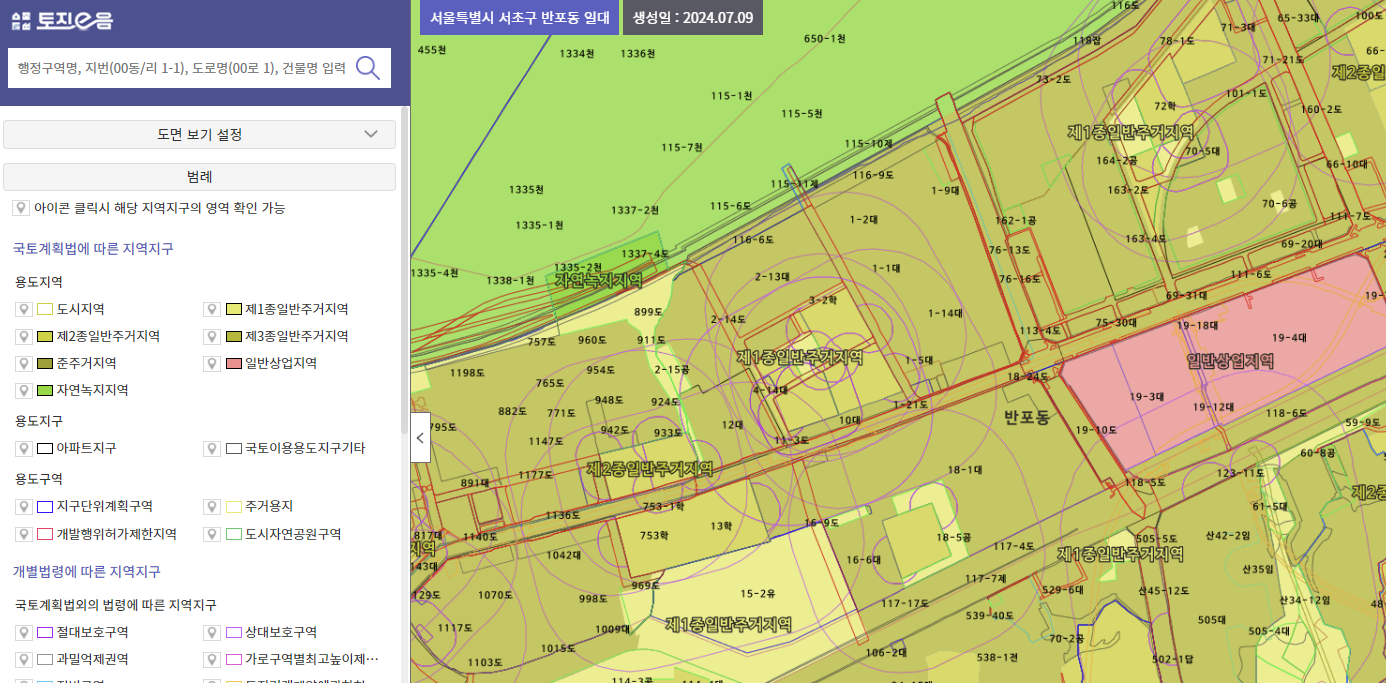Screen dimensions: 1386x683
Task: Click the location pin icon for 준주거지역
Action: coord(22,363)
